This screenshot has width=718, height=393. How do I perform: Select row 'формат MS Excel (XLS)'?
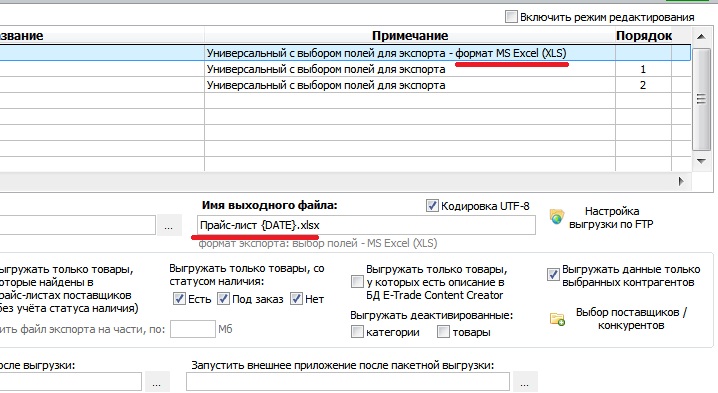(x=345, y=53)
